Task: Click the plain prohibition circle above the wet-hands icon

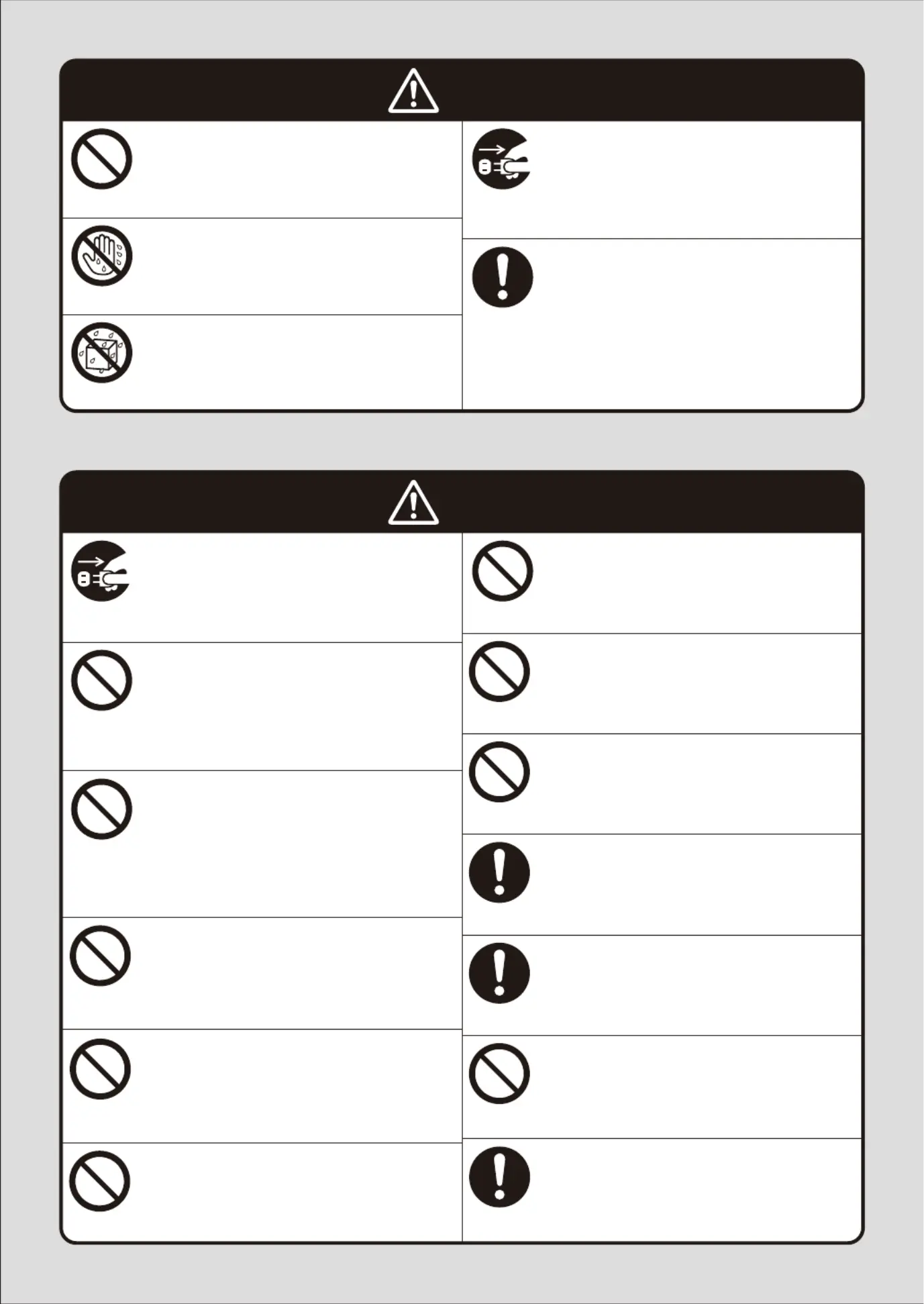Action: 101,159
